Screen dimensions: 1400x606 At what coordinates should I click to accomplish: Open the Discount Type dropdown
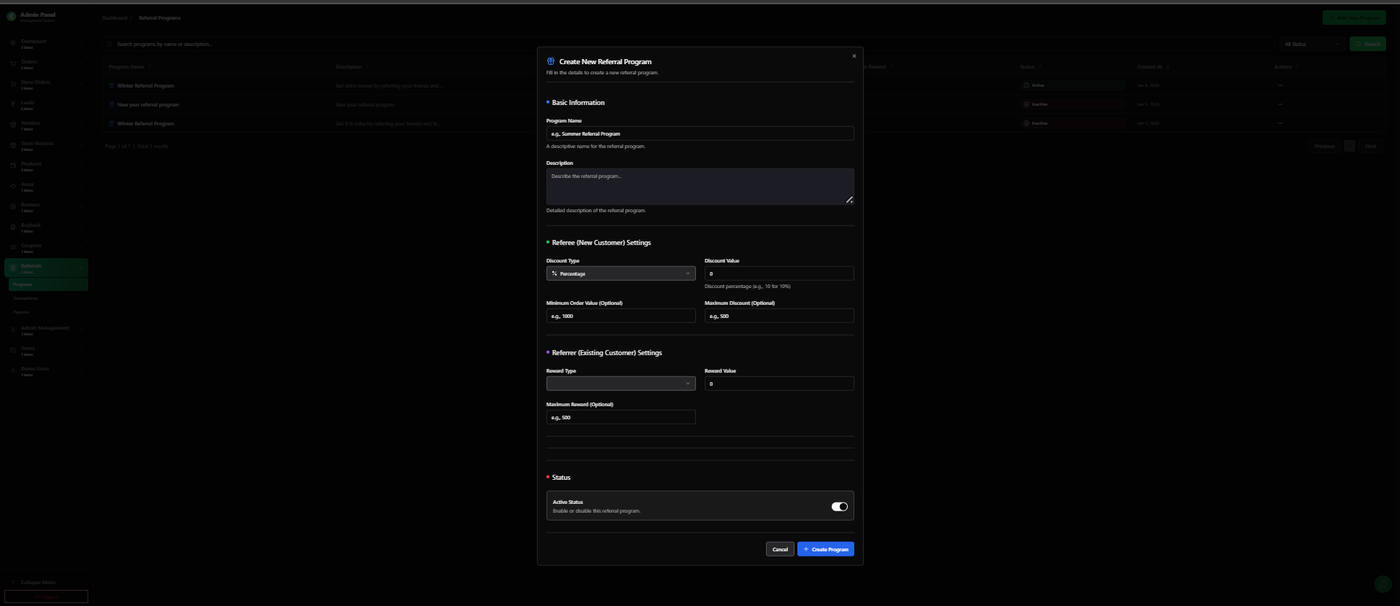coord(620,274)
